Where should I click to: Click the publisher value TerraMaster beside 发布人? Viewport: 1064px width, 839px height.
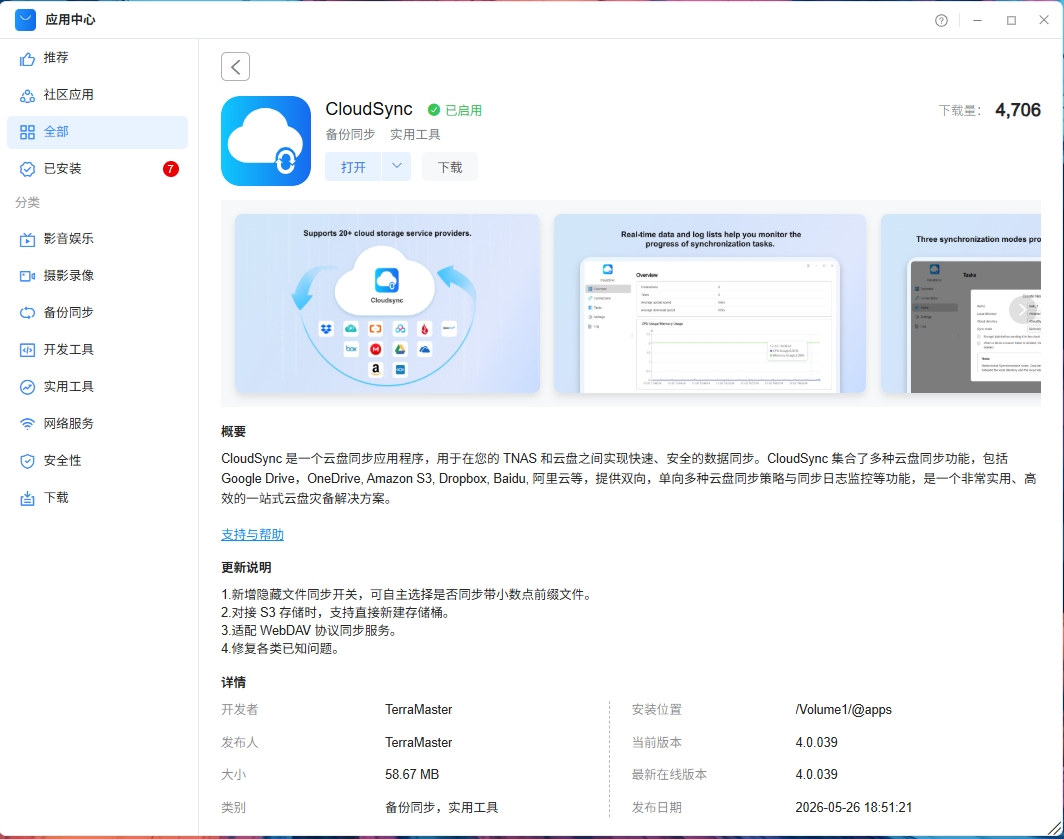pyautogui.click(x=419, y=743)
